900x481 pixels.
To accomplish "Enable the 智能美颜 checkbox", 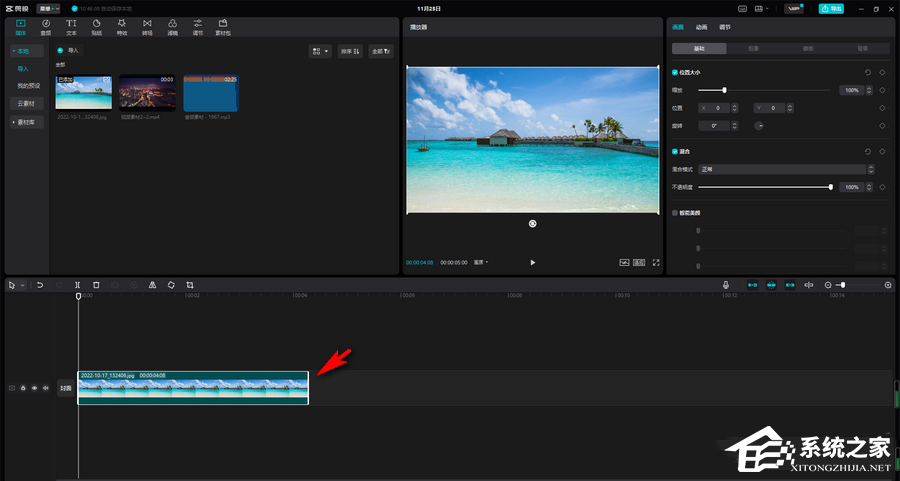I will tap(675, 212).
